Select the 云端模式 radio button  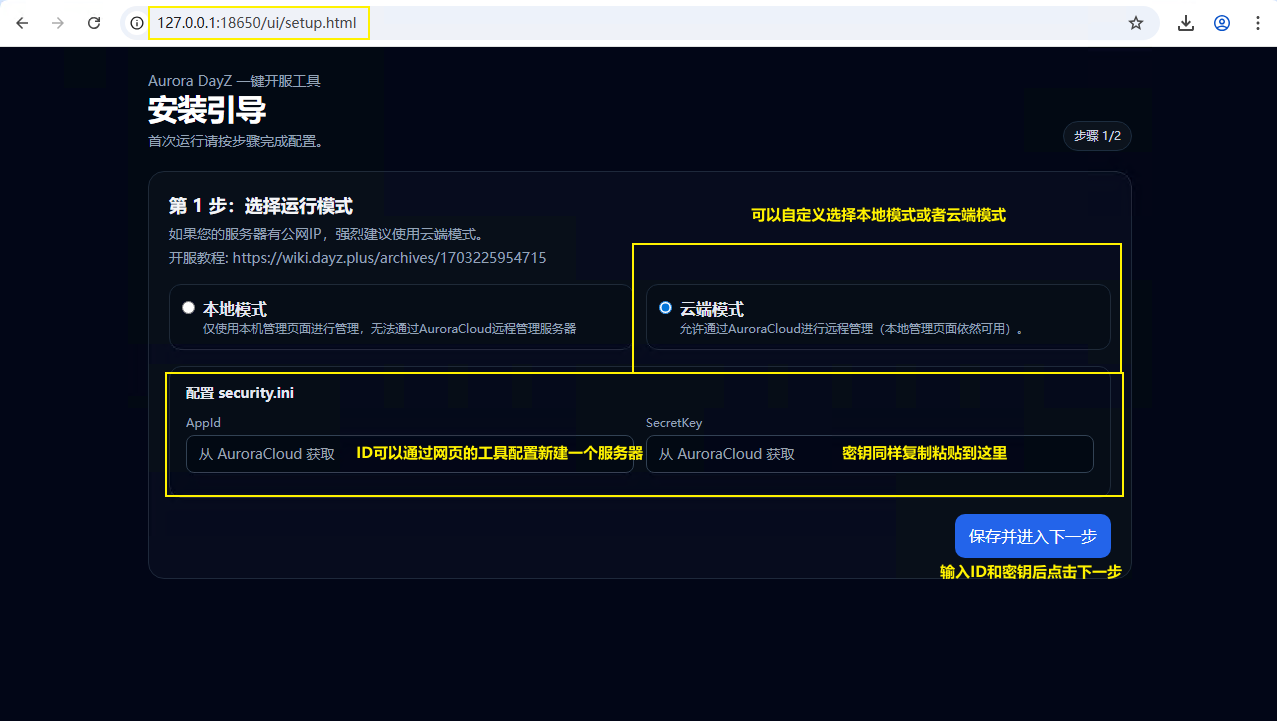click(x=666, y=308)
